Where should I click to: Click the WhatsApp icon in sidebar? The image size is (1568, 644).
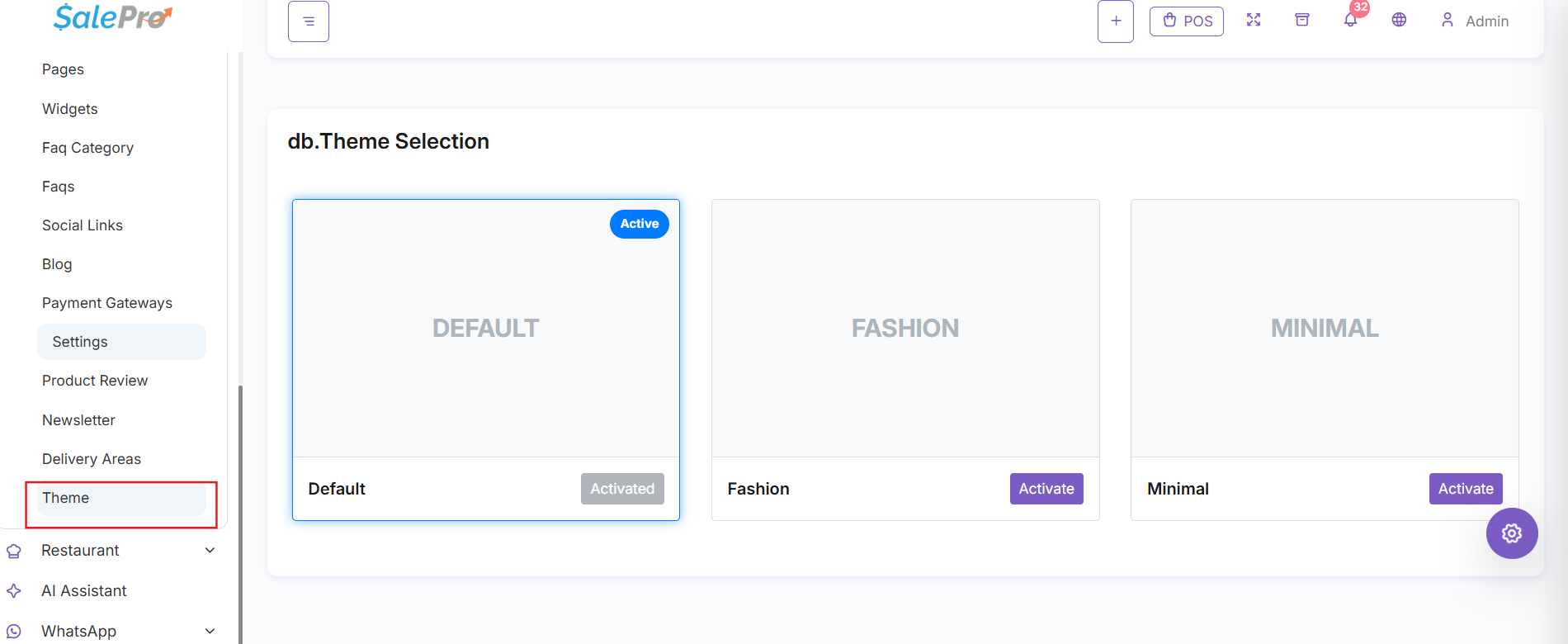(14, 632)
